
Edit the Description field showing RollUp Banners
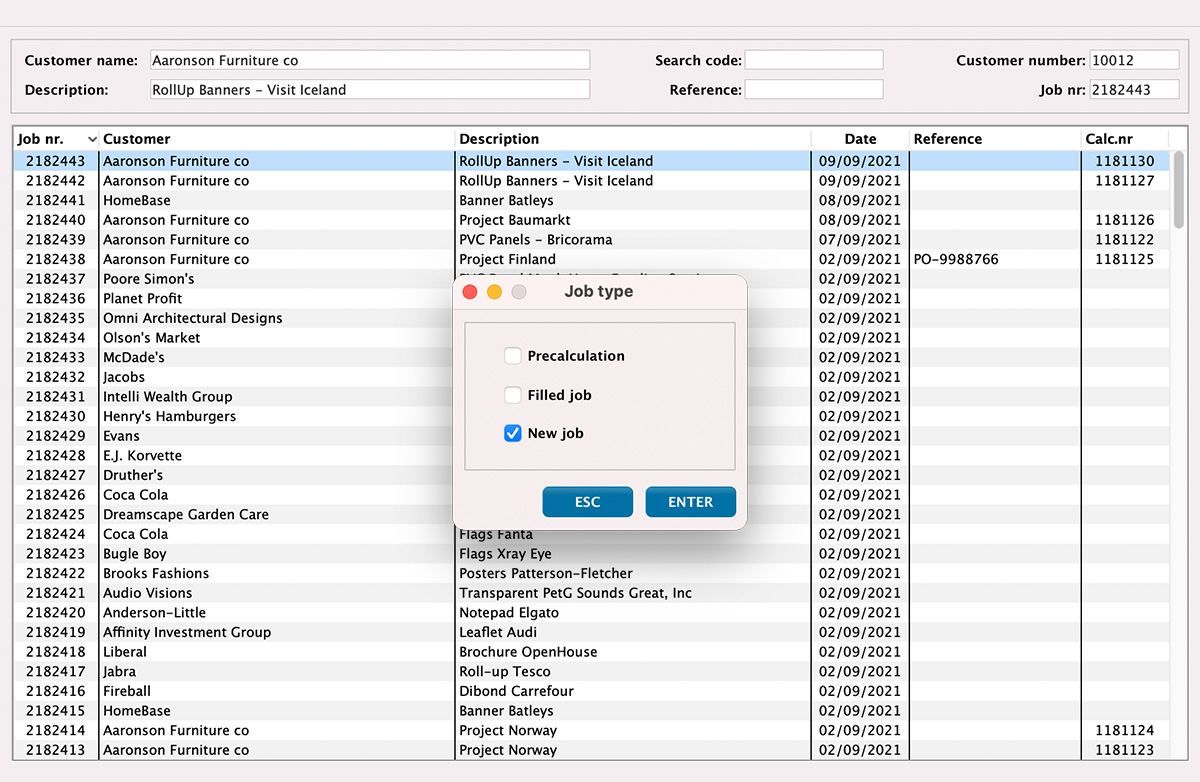(x=369, y=88)
